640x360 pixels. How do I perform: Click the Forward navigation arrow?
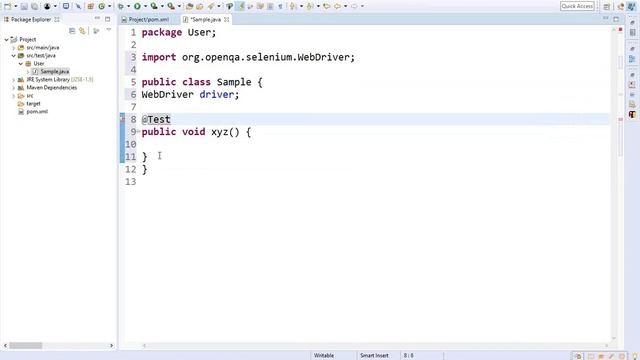tap(354, 6)
